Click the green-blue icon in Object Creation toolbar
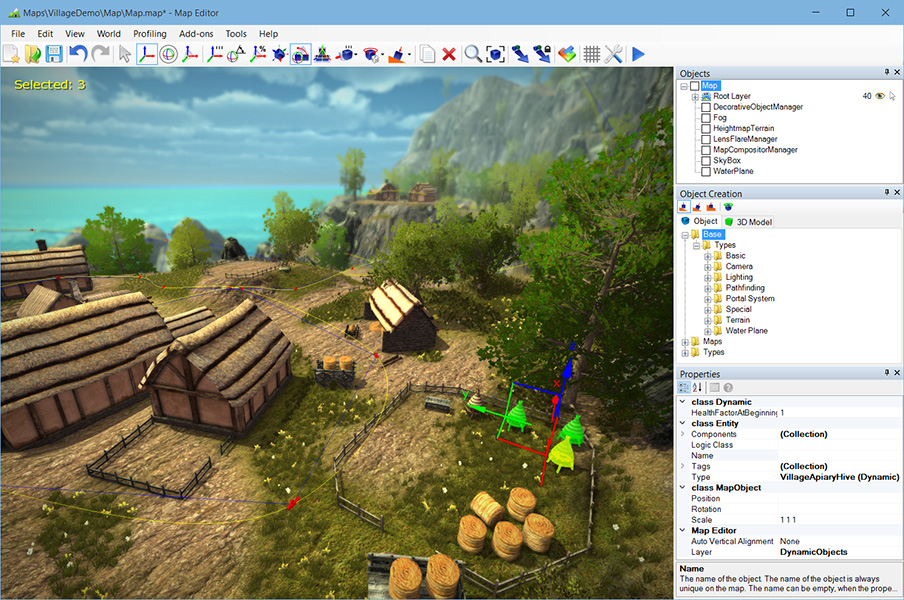904x600 pixels. (x=728, y=207)
